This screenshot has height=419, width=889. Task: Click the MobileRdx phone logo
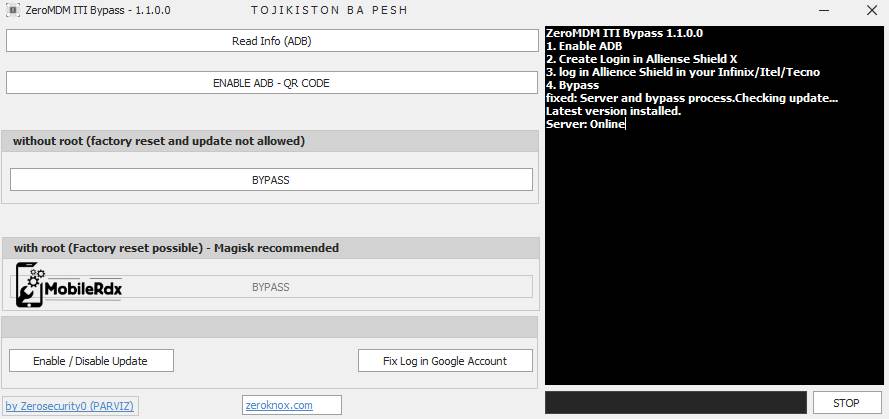click(69, 285)
